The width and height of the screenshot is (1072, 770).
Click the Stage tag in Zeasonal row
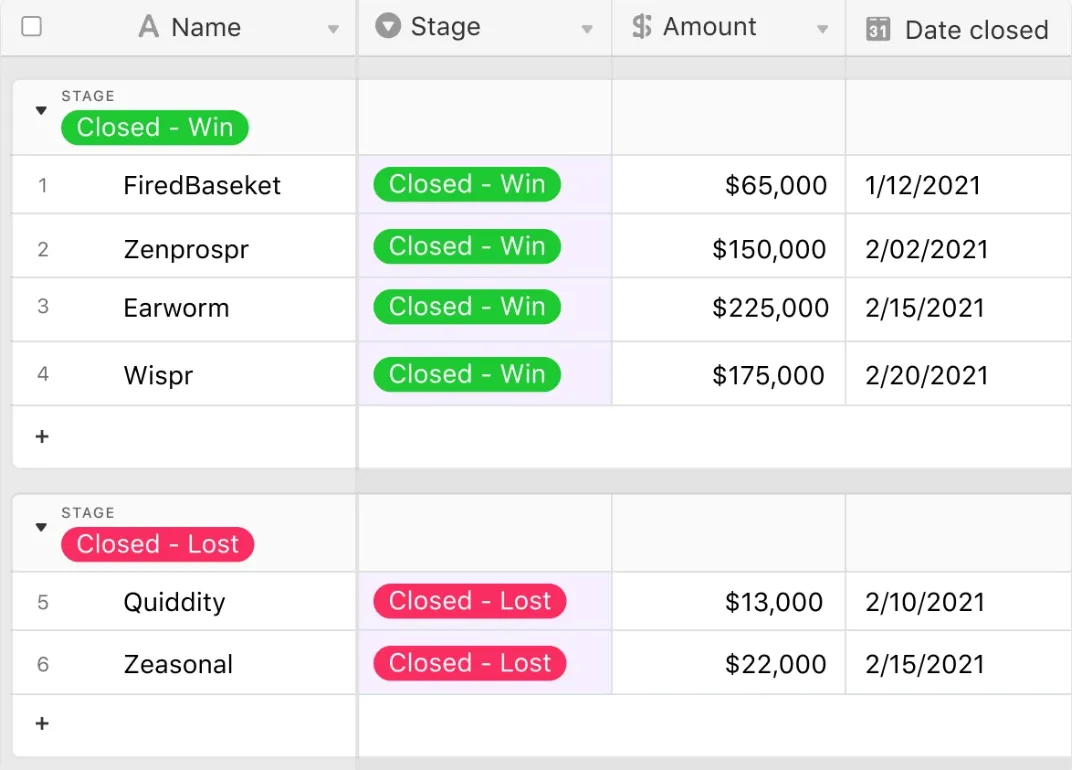click(470, 663)
